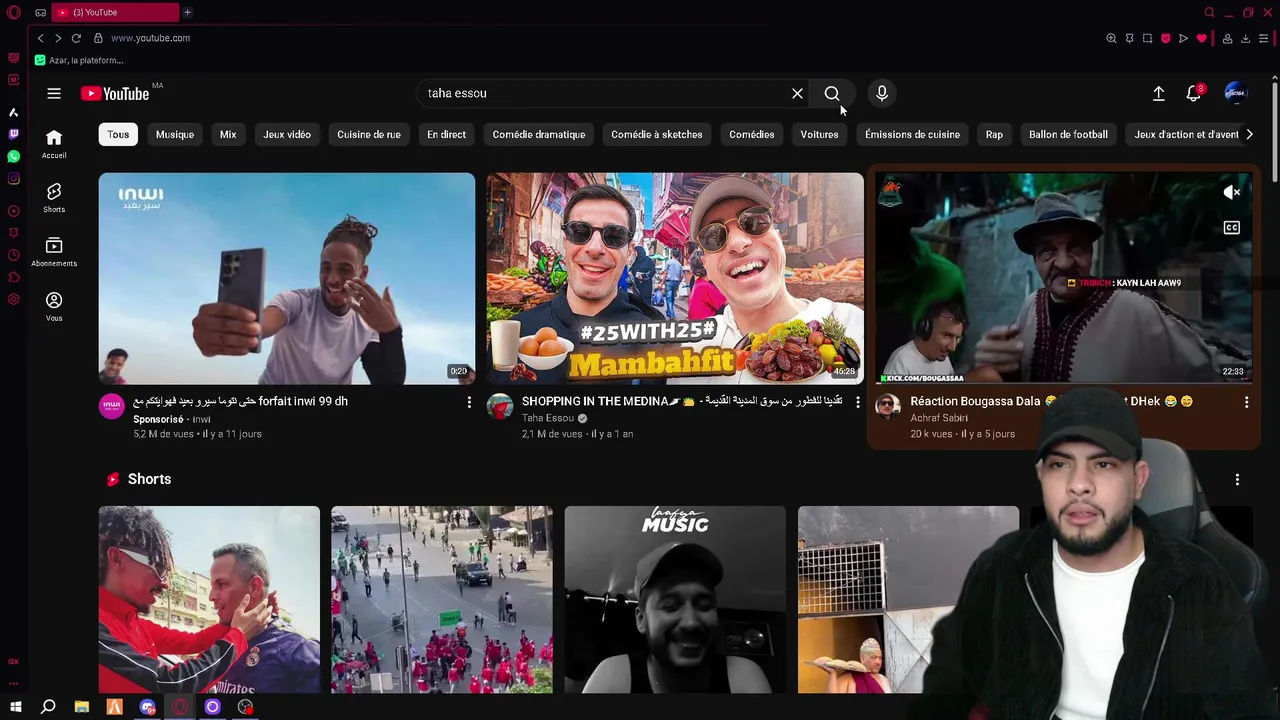
Task: Unmute the Réaction Bougassa preview video
Action: [x=1232, y=192]
